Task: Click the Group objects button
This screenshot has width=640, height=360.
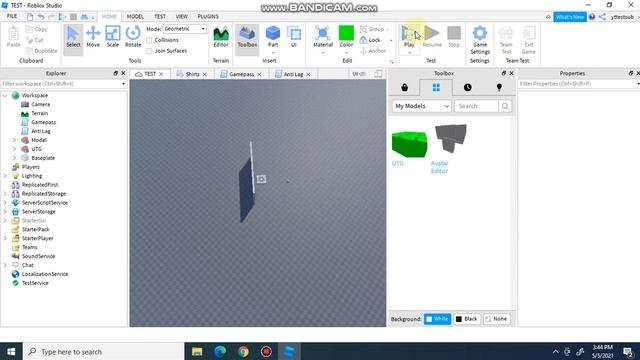Action: pos(372,29)
